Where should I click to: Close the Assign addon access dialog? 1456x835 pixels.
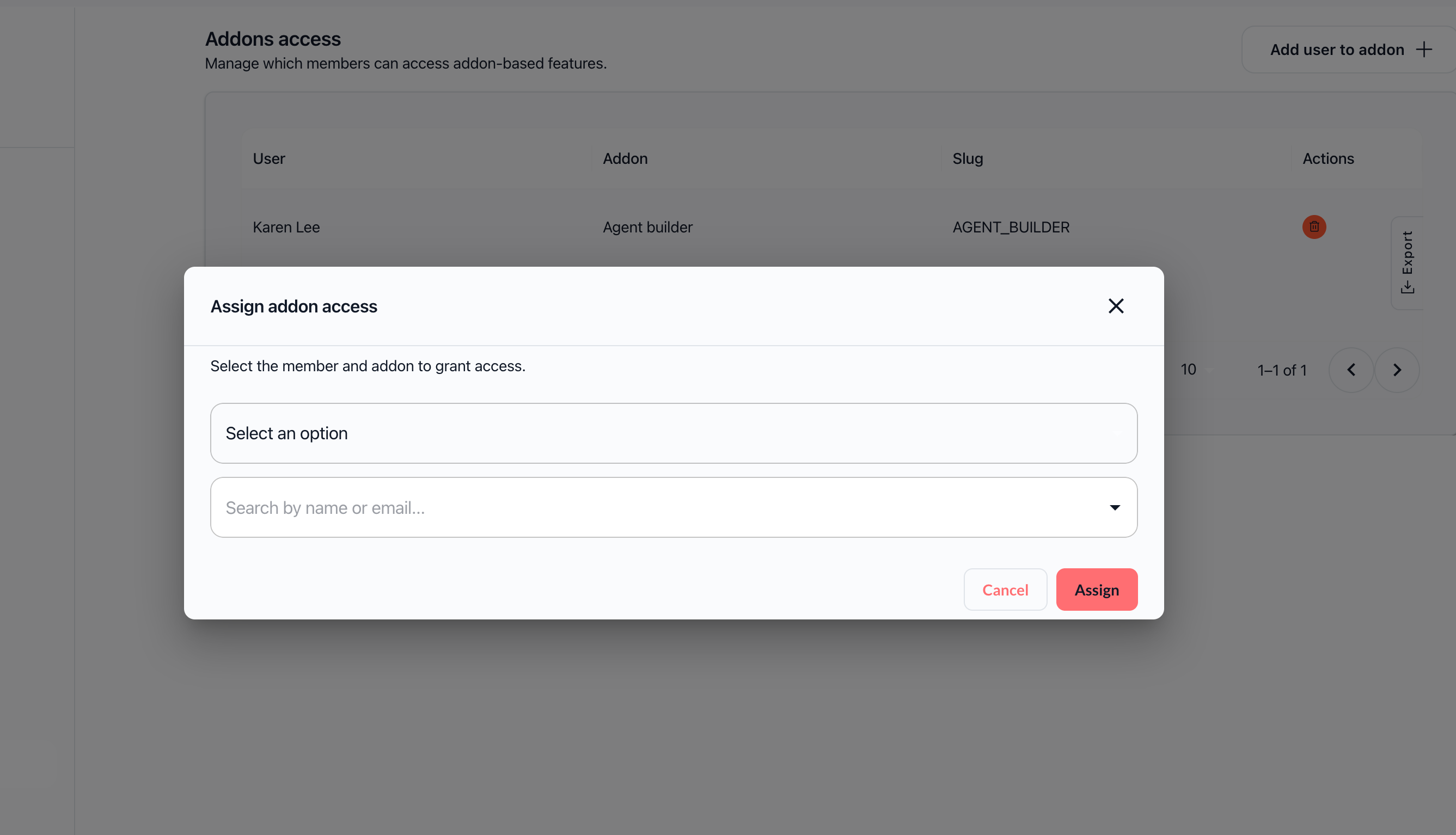(x=1115, y=306)
